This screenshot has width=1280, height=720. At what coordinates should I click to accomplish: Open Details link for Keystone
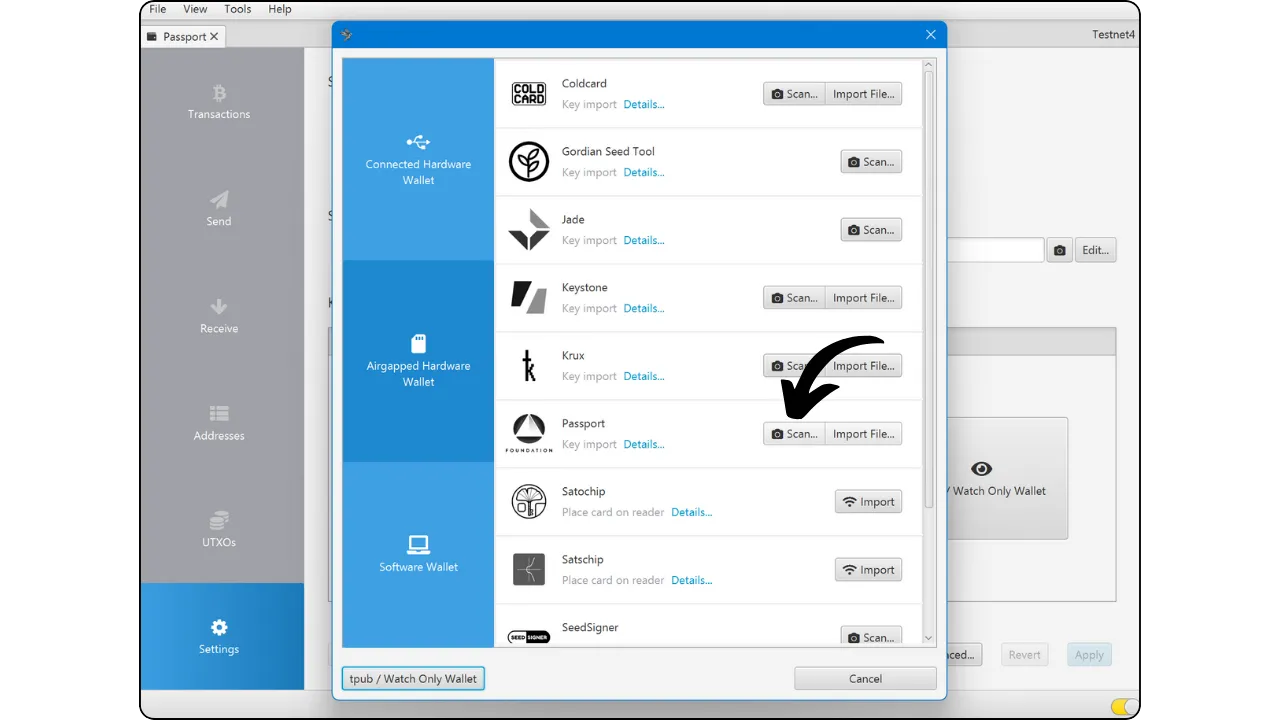(x=643, y=308)
